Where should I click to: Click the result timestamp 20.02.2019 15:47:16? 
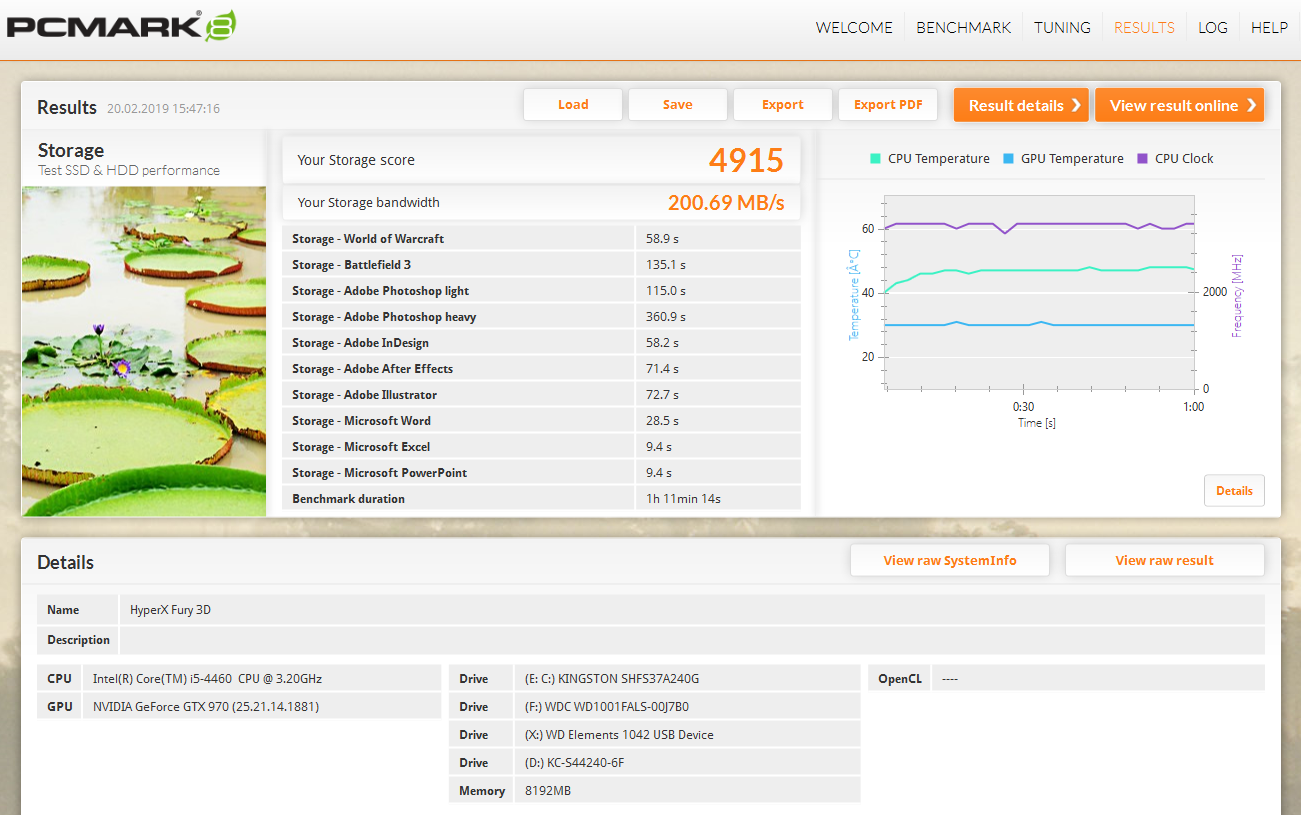click(x=164, y=109)
